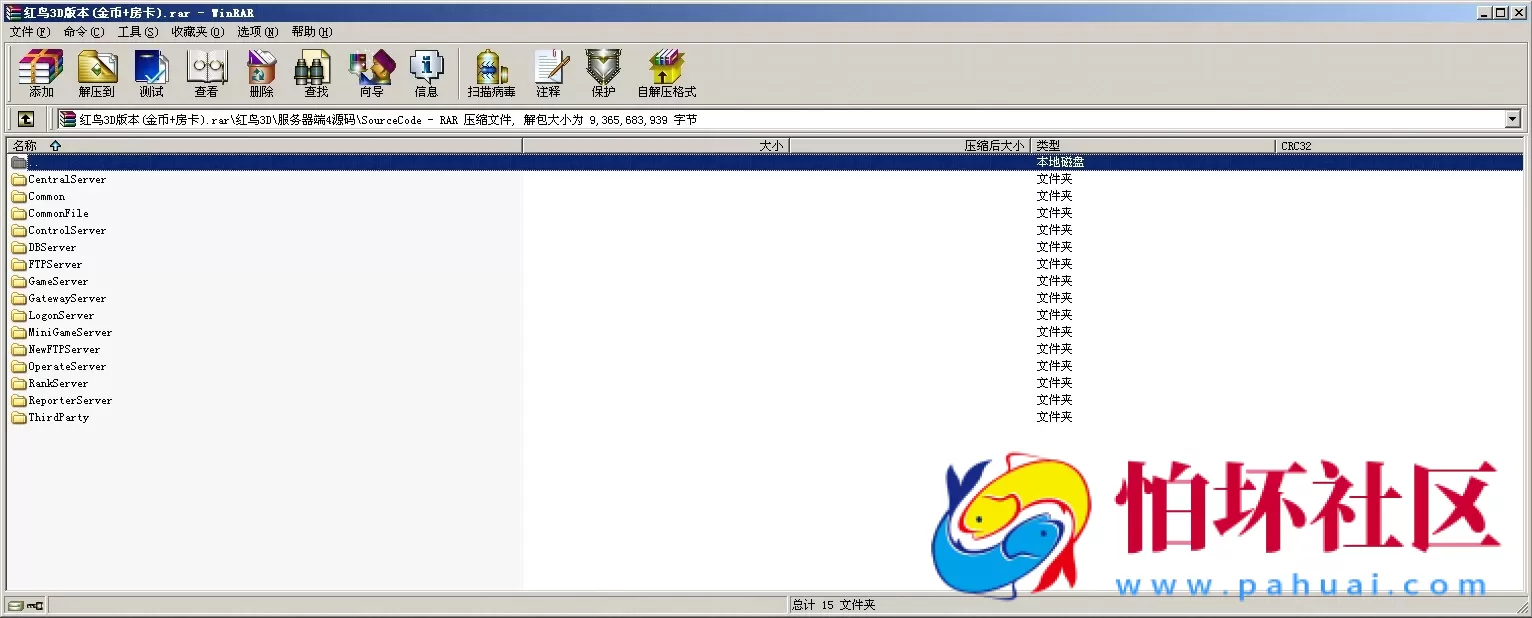The image size is (1532, 618).
Task: Click the 信息 (Info) toolbar icon
Action: point(426,73)
